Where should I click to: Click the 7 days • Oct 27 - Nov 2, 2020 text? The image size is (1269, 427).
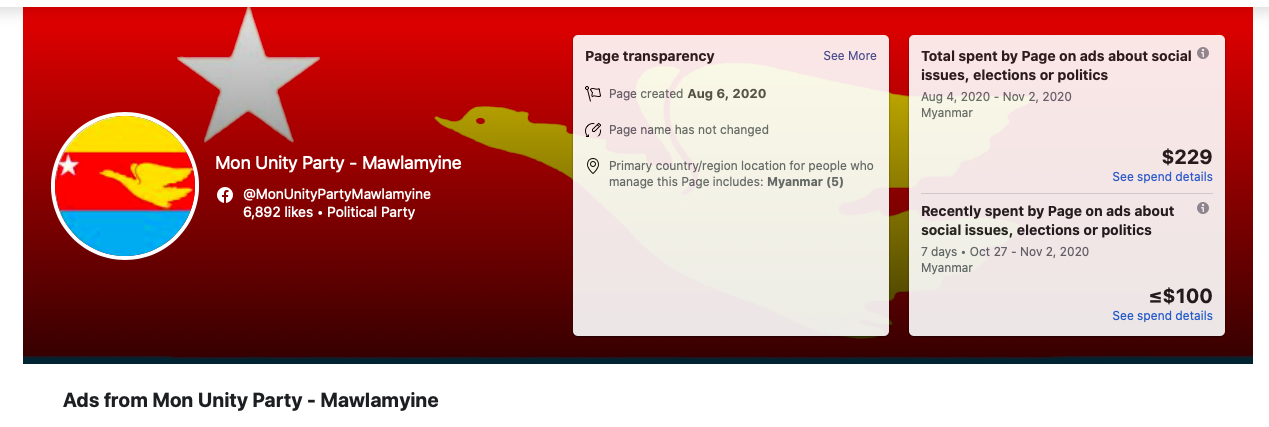click(1005, 252)
